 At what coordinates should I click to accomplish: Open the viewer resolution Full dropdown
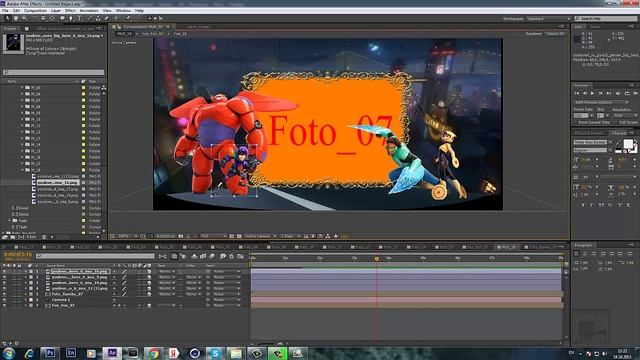click(213, 236)
